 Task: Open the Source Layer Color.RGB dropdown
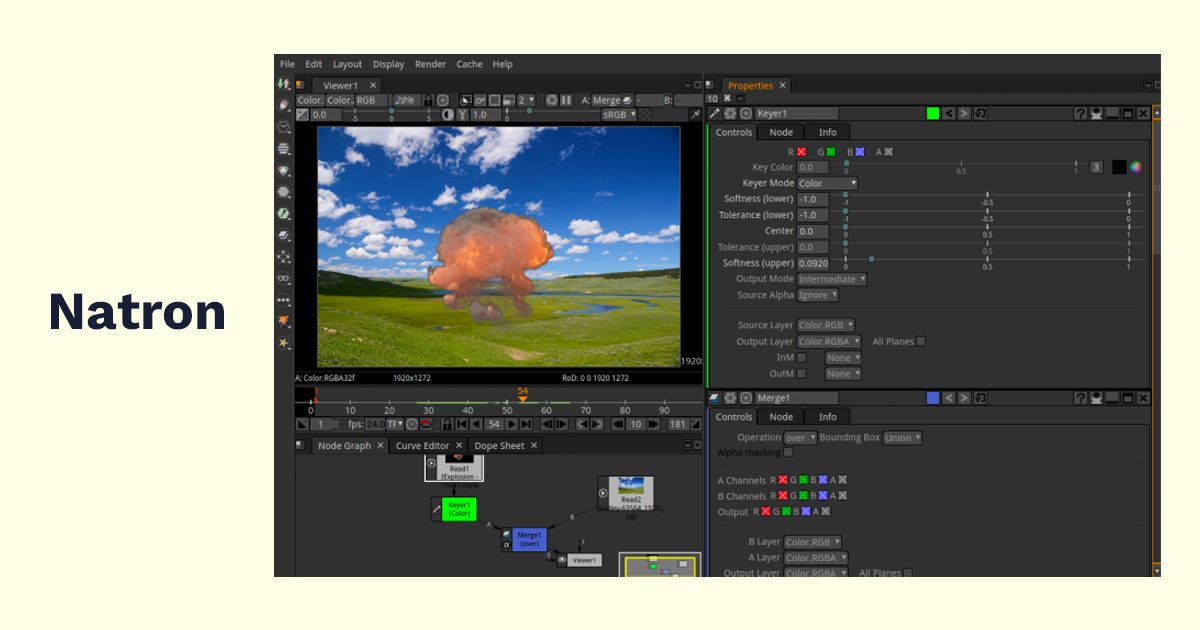coord(826,325)
